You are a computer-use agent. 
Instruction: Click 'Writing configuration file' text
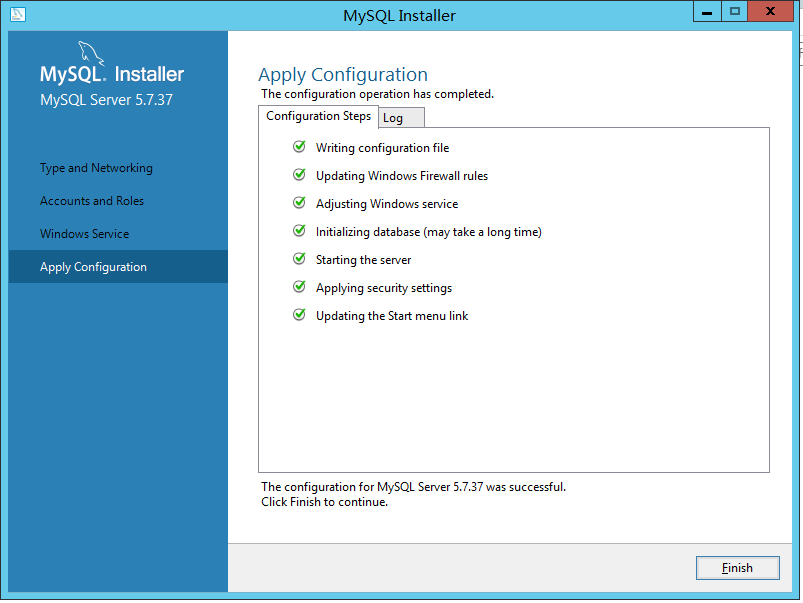[x=382, y=148]
